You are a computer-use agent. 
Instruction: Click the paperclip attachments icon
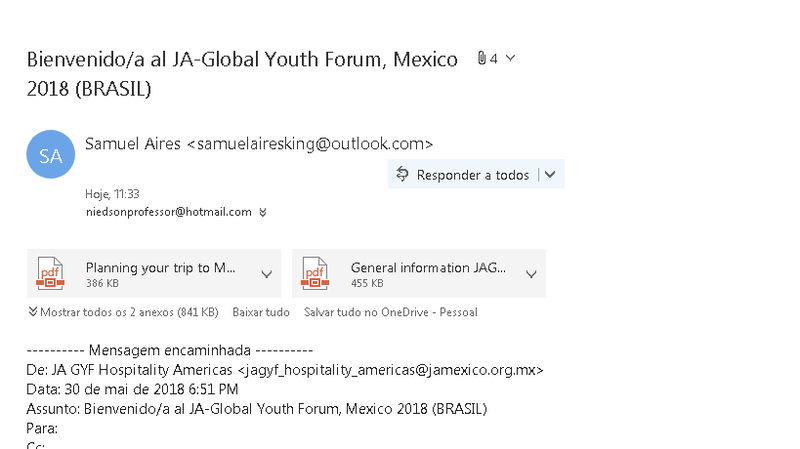click(x=482, y=58)
